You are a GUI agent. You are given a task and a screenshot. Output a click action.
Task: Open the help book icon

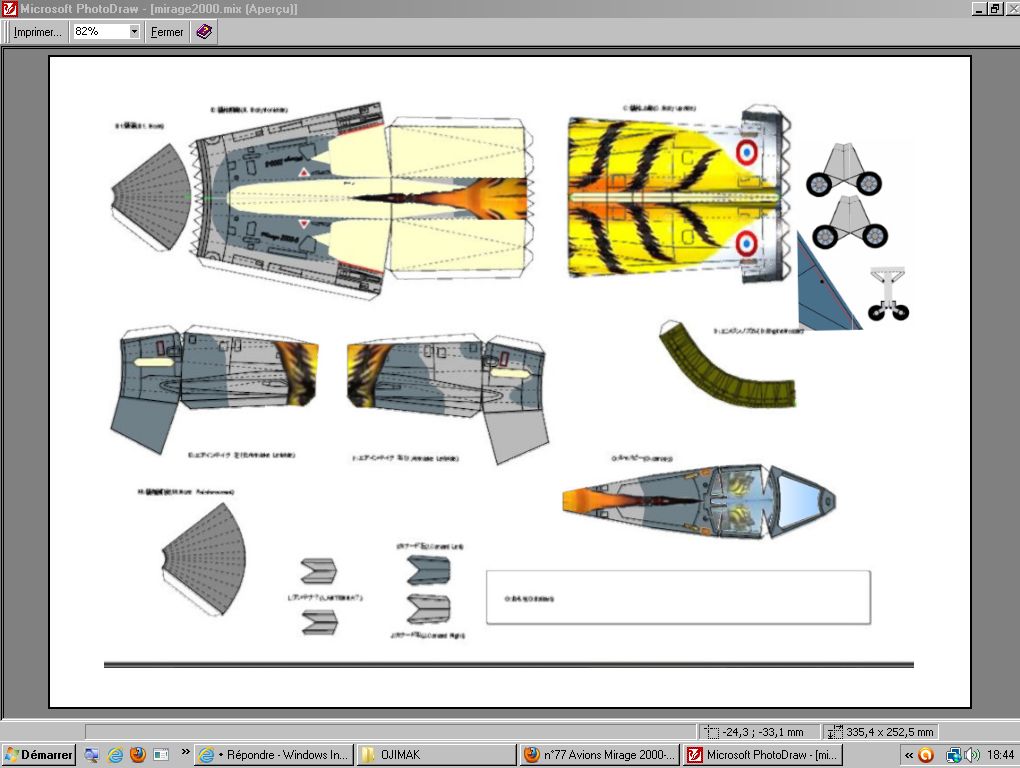coord(204,32)
